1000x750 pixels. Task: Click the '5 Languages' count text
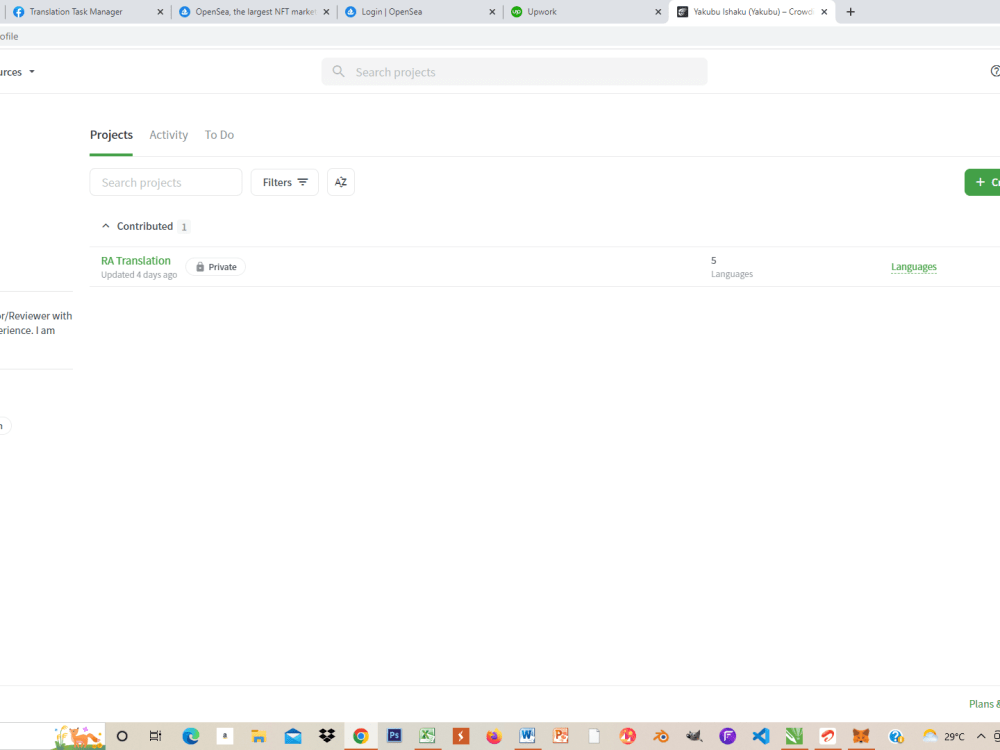732,267
